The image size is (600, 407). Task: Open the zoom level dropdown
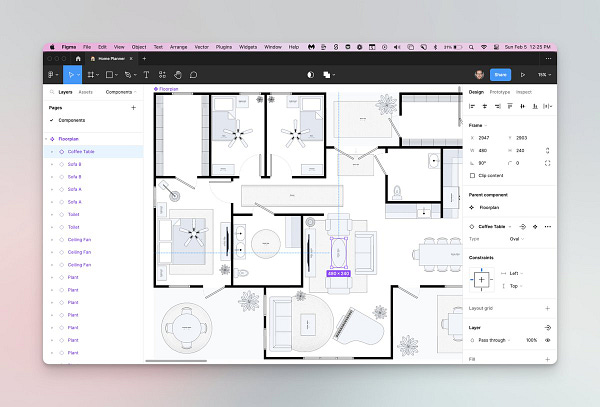click(545, 75)
